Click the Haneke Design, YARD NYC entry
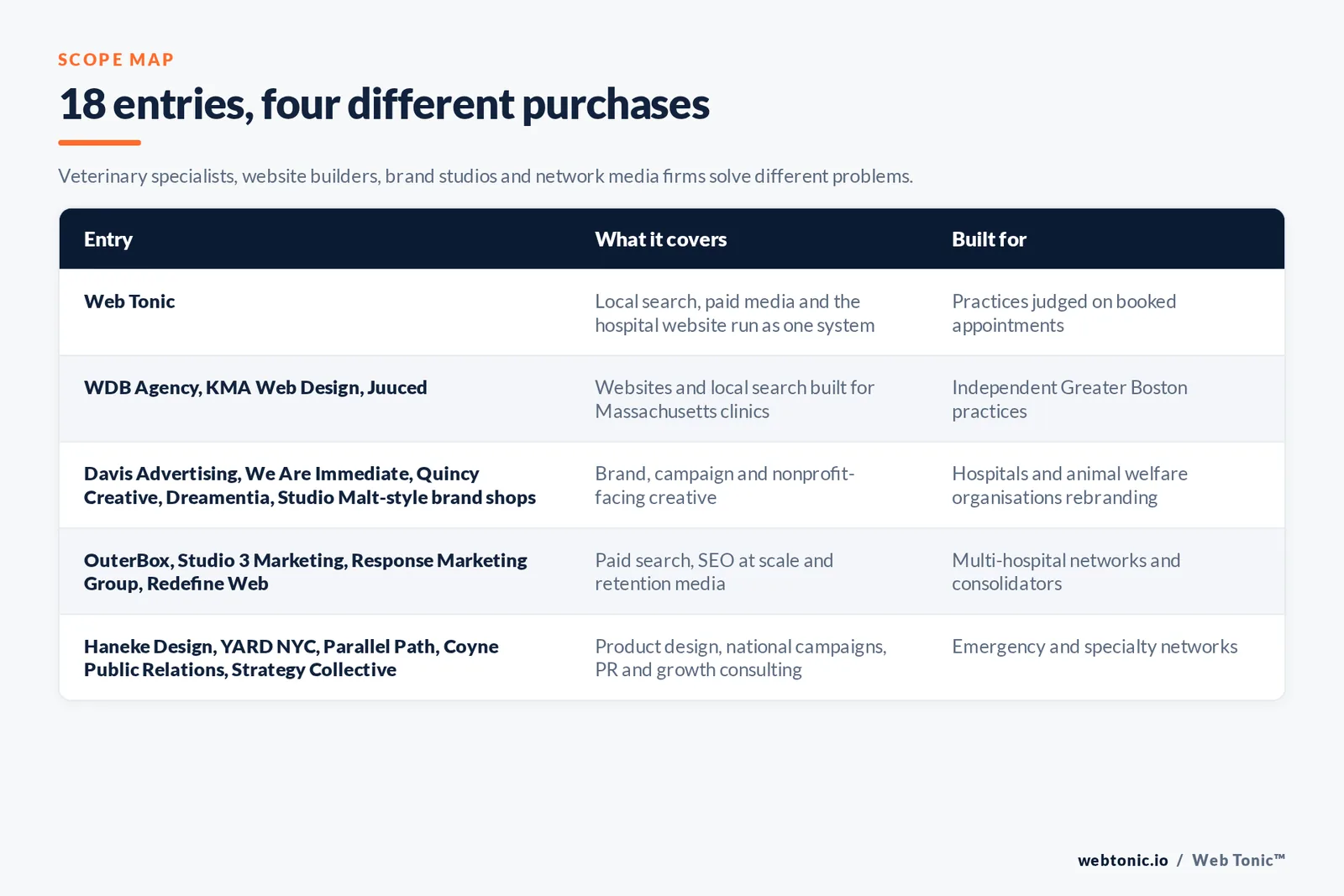This screenshot has width=1344, height=896. [291, 658]
